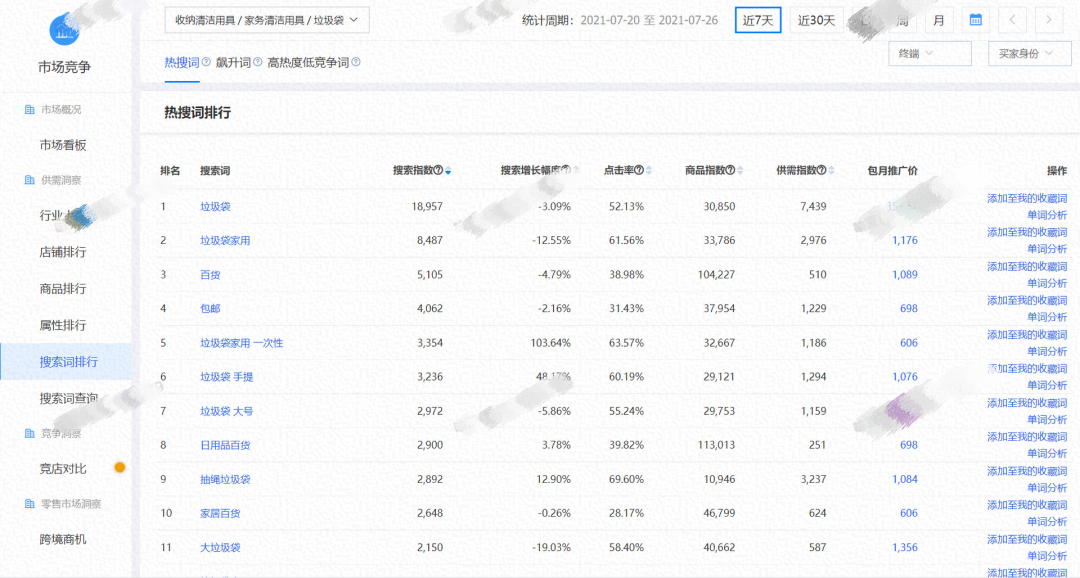Sort by 搜索指数 arrow icon
The image size is (1080, 578).
pos(448,171)
